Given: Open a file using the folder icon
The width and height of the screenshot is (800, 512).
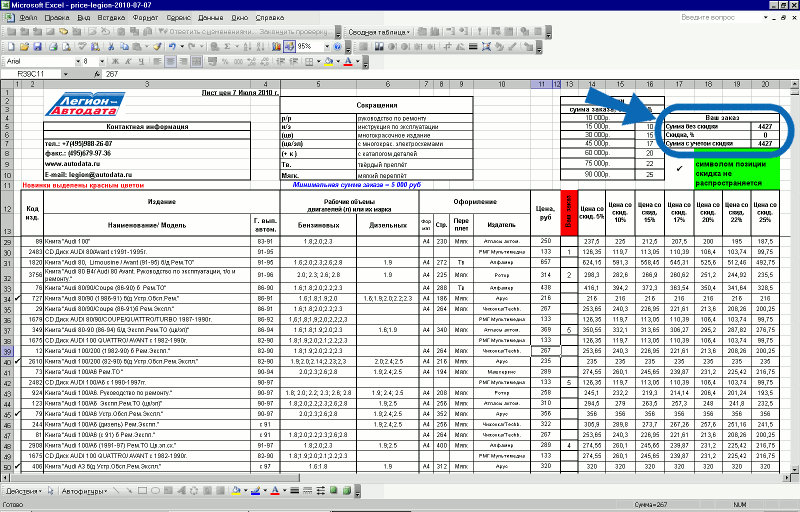Looking at the screenshot, I should pos(24,47).
